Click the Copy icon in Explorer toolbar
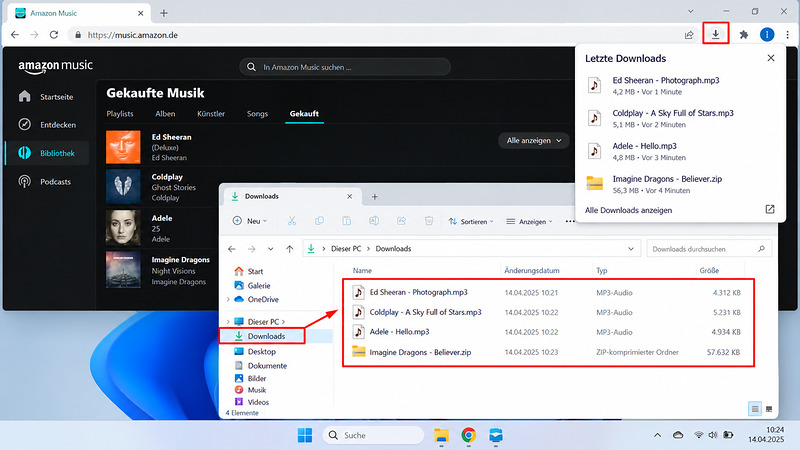This screenshot has height=450, width=800. pyautogui.click(x=319, y=221)
